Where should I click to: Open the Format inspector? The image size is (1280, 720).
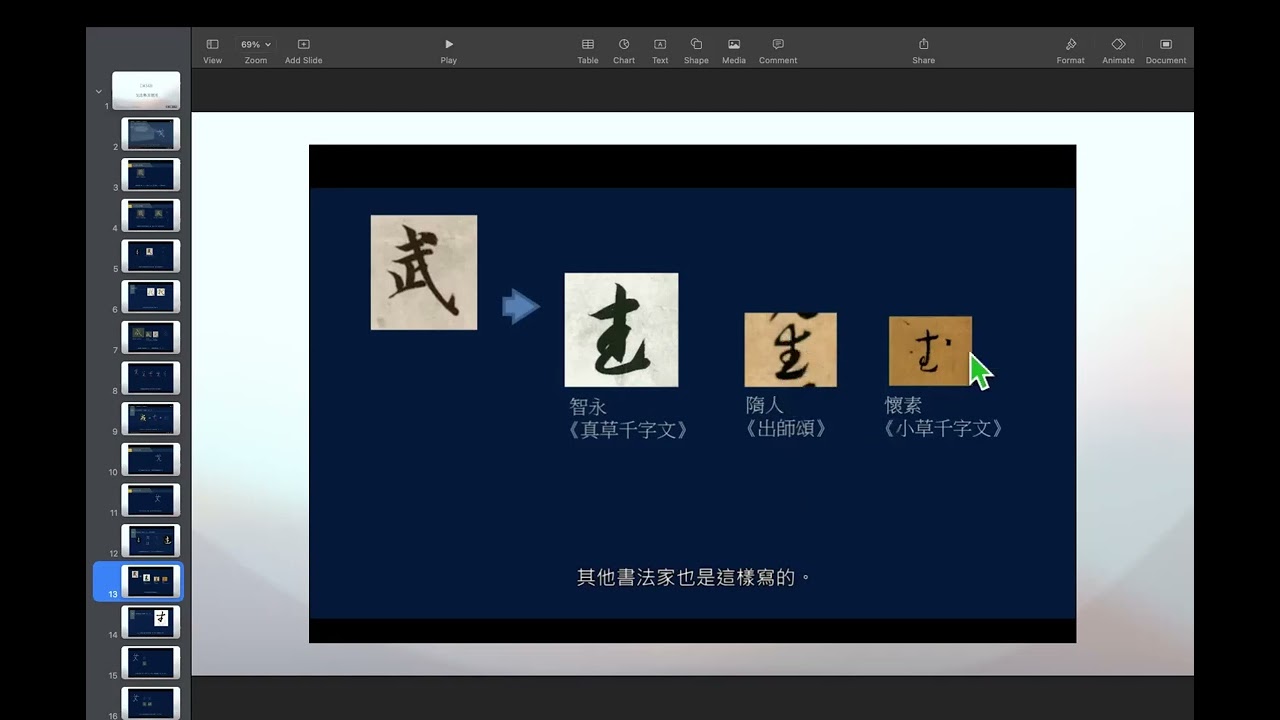pyautogui.click(x=1070, y=51)
